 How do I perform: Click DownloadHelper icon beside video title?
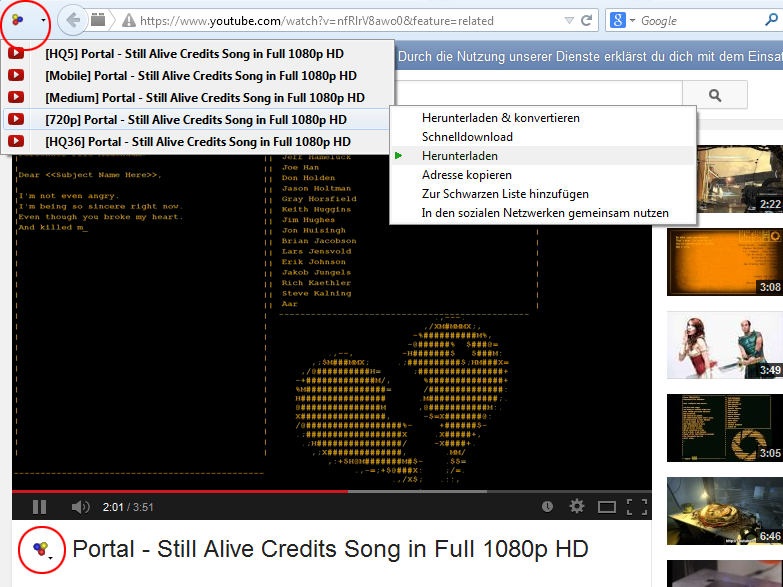pos(42,549)
